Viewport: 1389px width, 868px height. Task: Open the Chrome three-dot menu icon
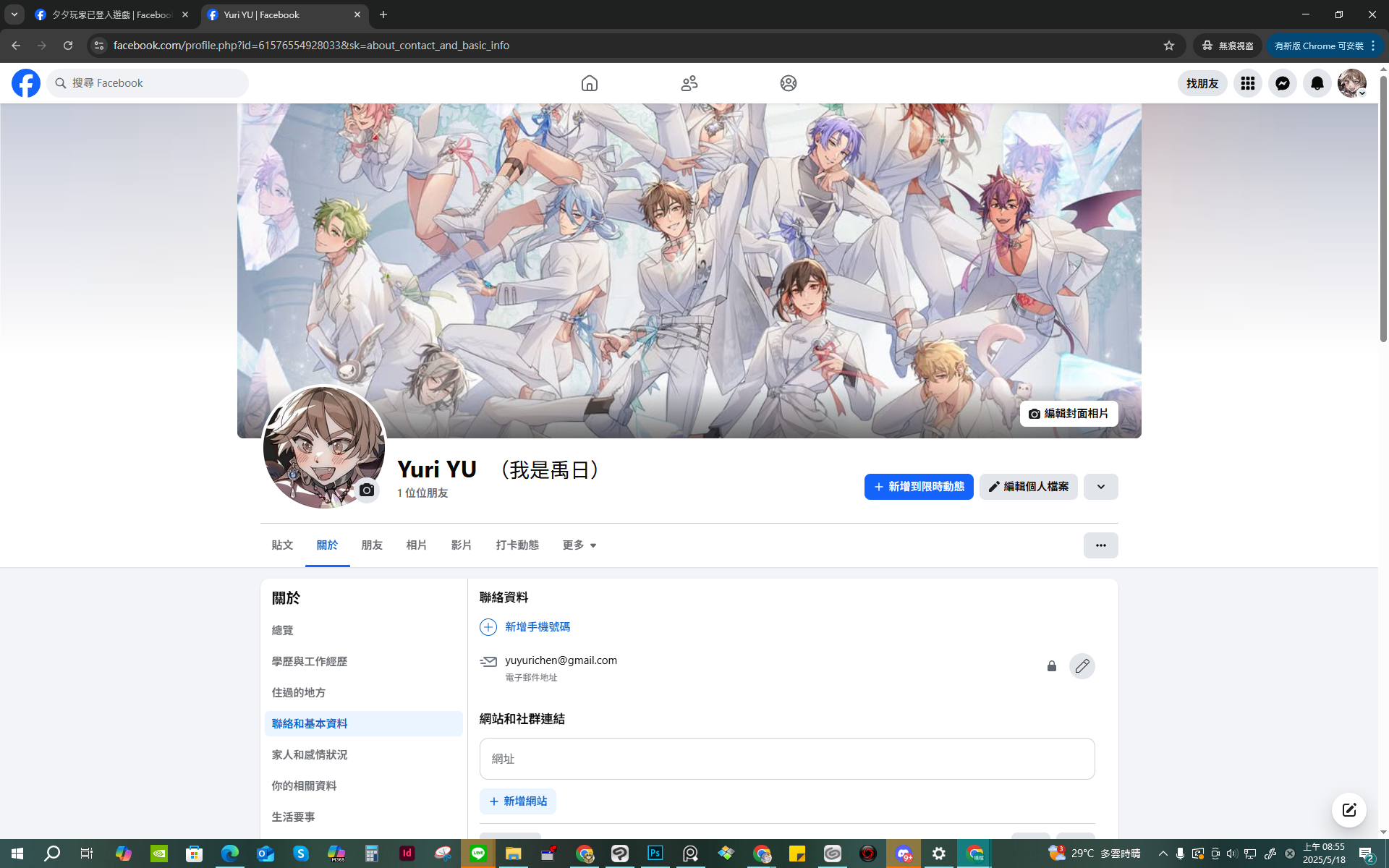1373,46
